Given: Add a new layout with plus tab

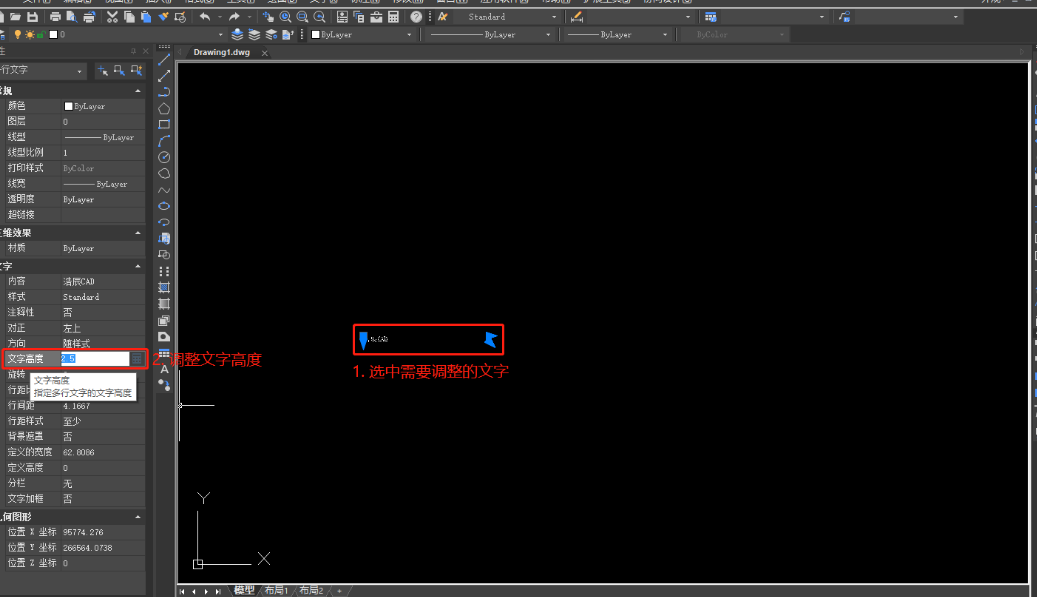Looking at the screenshot, I should coord(339,591).
